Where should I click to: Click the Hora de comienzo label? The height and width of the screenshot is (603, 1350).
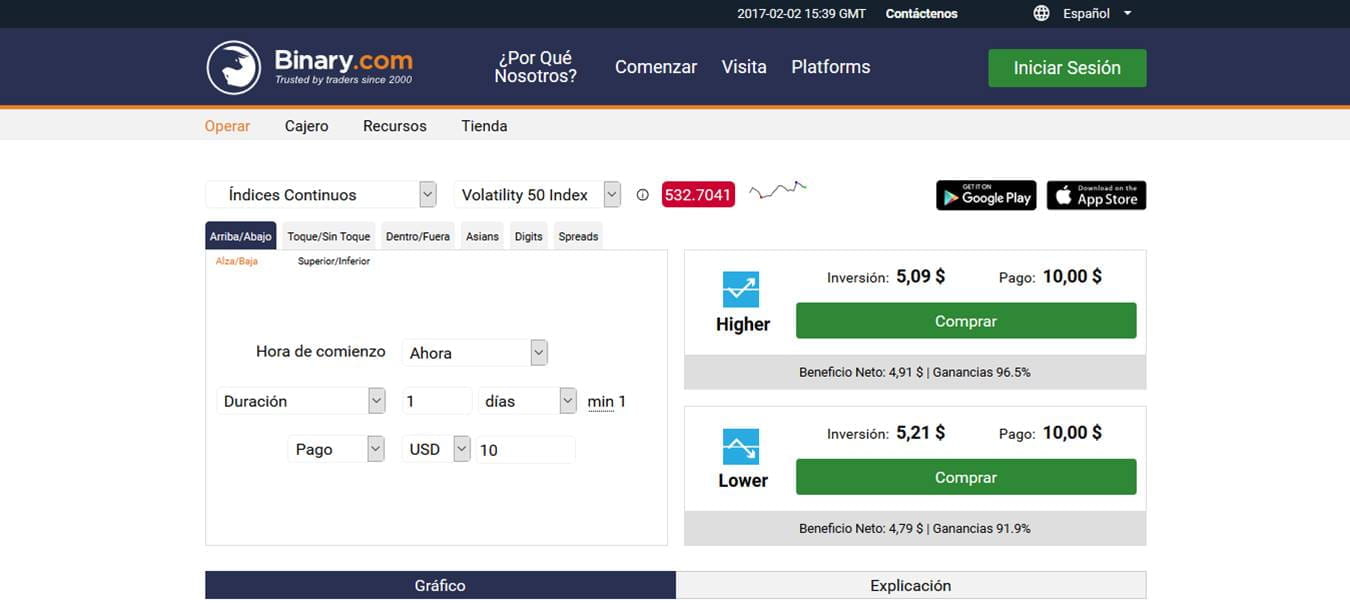point(320,352)
